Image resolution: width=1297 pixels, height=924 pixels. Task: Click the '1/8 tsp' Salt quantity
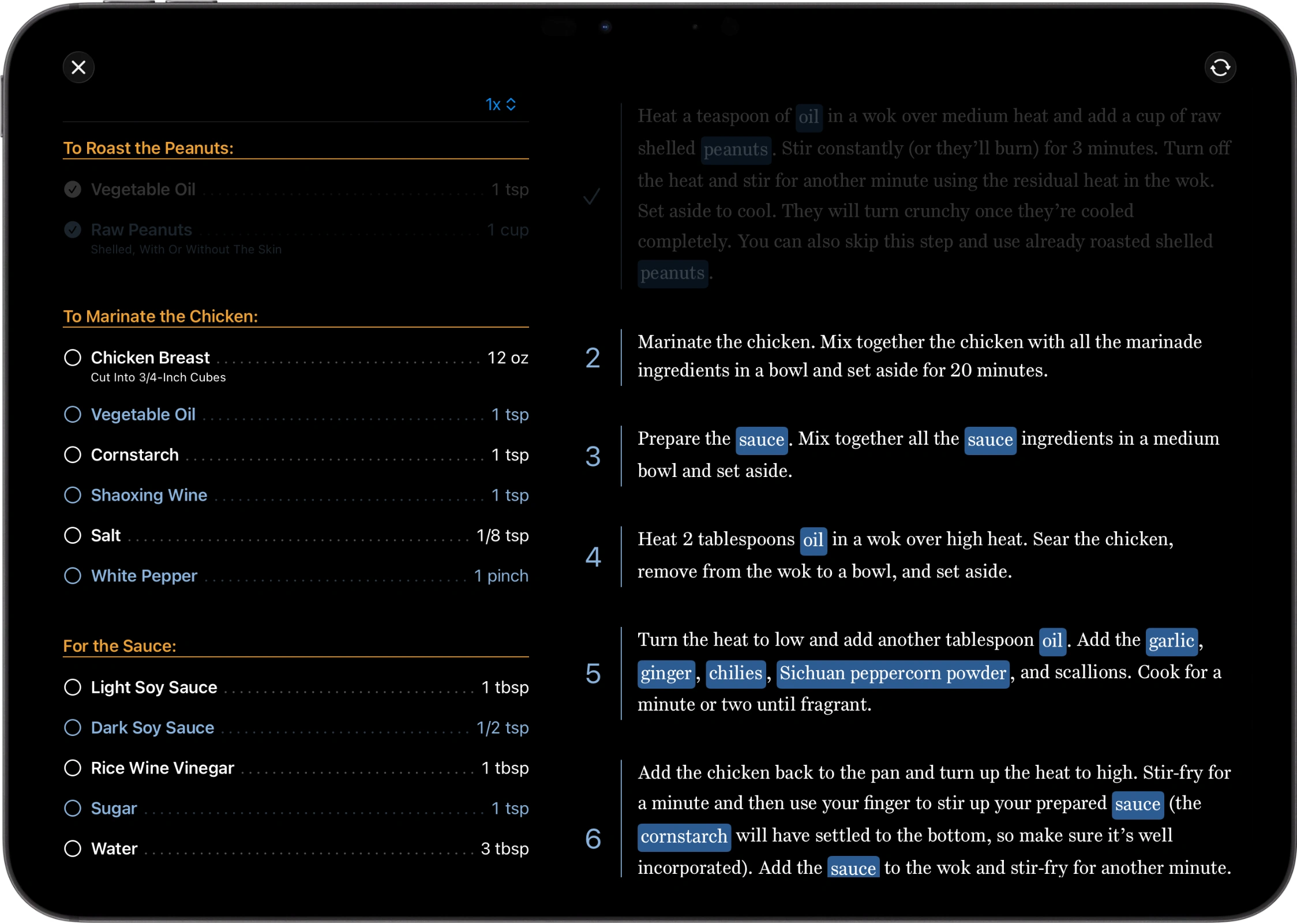coord(503,535)
